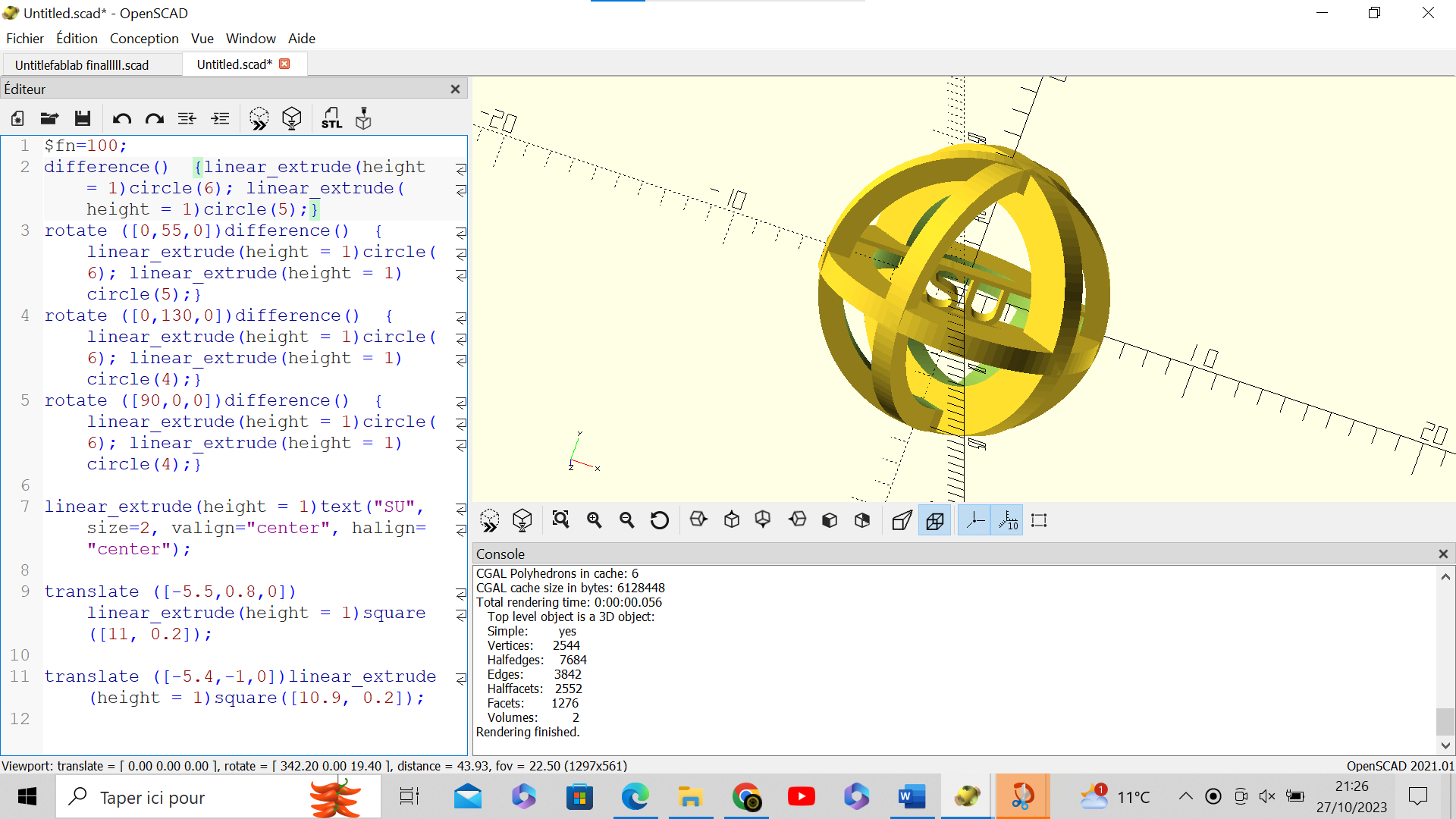Click the render preview (F5) icon
The image size is (1456, 819).
tap(259, 118)
